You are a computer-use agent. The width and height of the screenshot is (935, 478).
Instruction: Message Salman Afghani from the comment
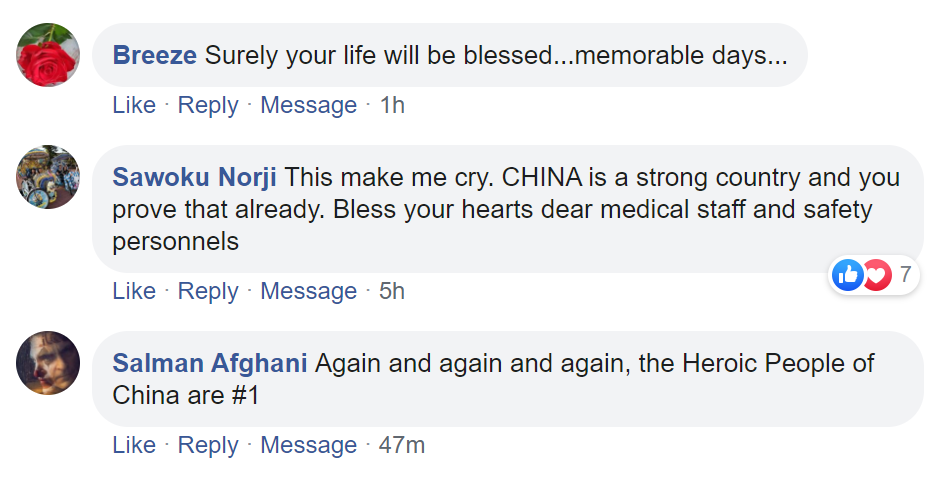click(308, 445)
